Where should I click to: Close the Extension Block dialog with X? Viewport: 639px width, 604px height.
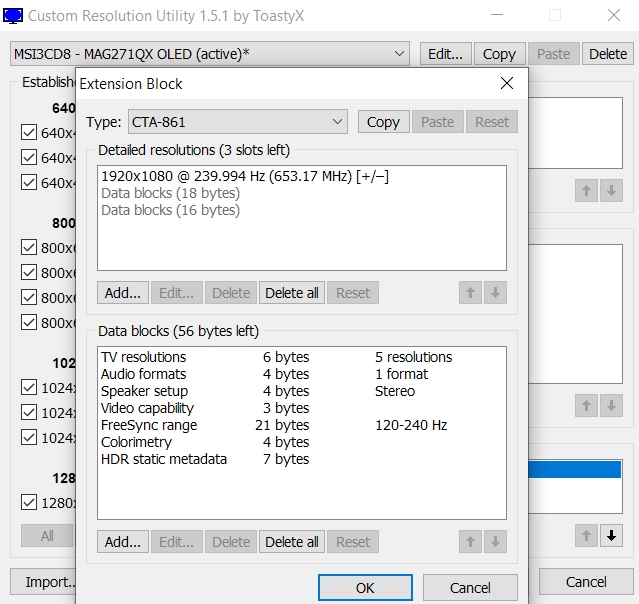(506, 84)
